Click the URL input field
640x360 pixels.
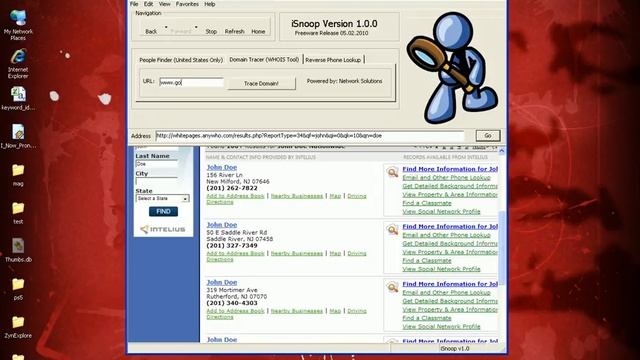point(191,82)
